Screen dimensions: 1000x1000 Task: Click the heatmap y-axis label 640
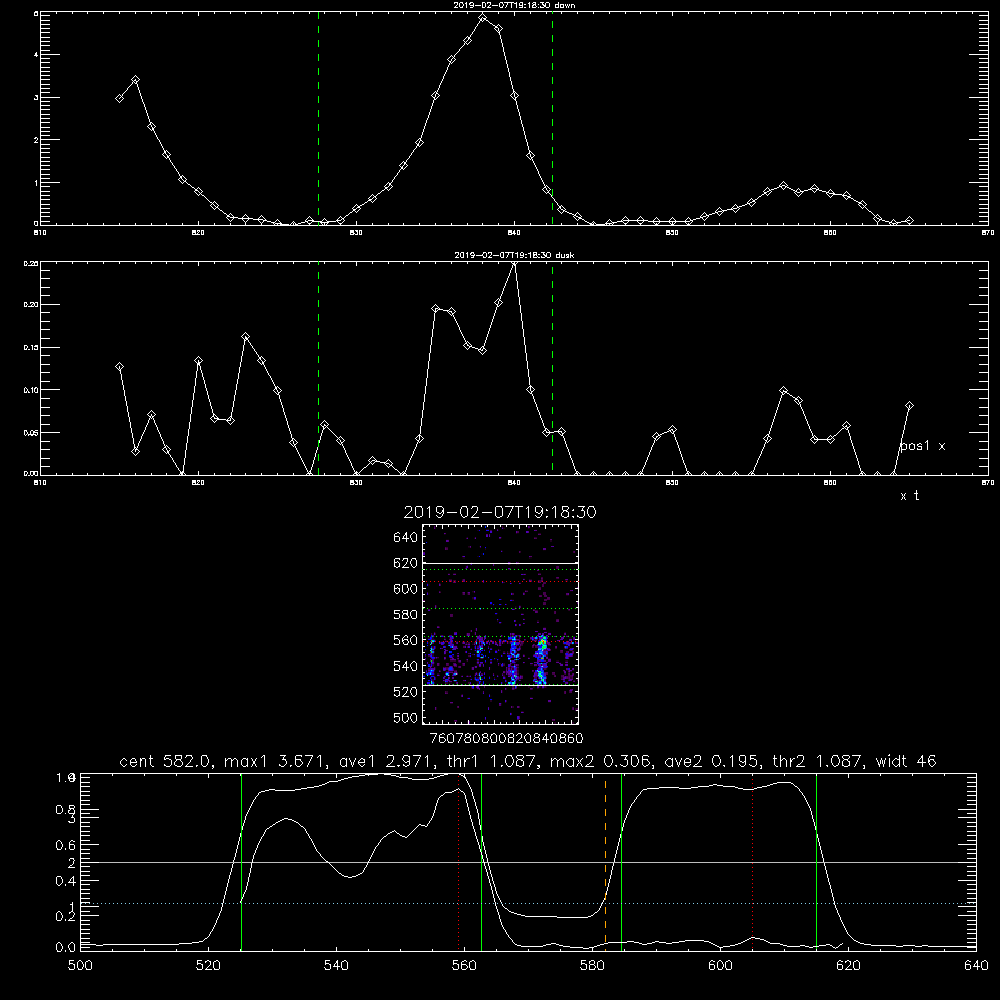[406, 538]
